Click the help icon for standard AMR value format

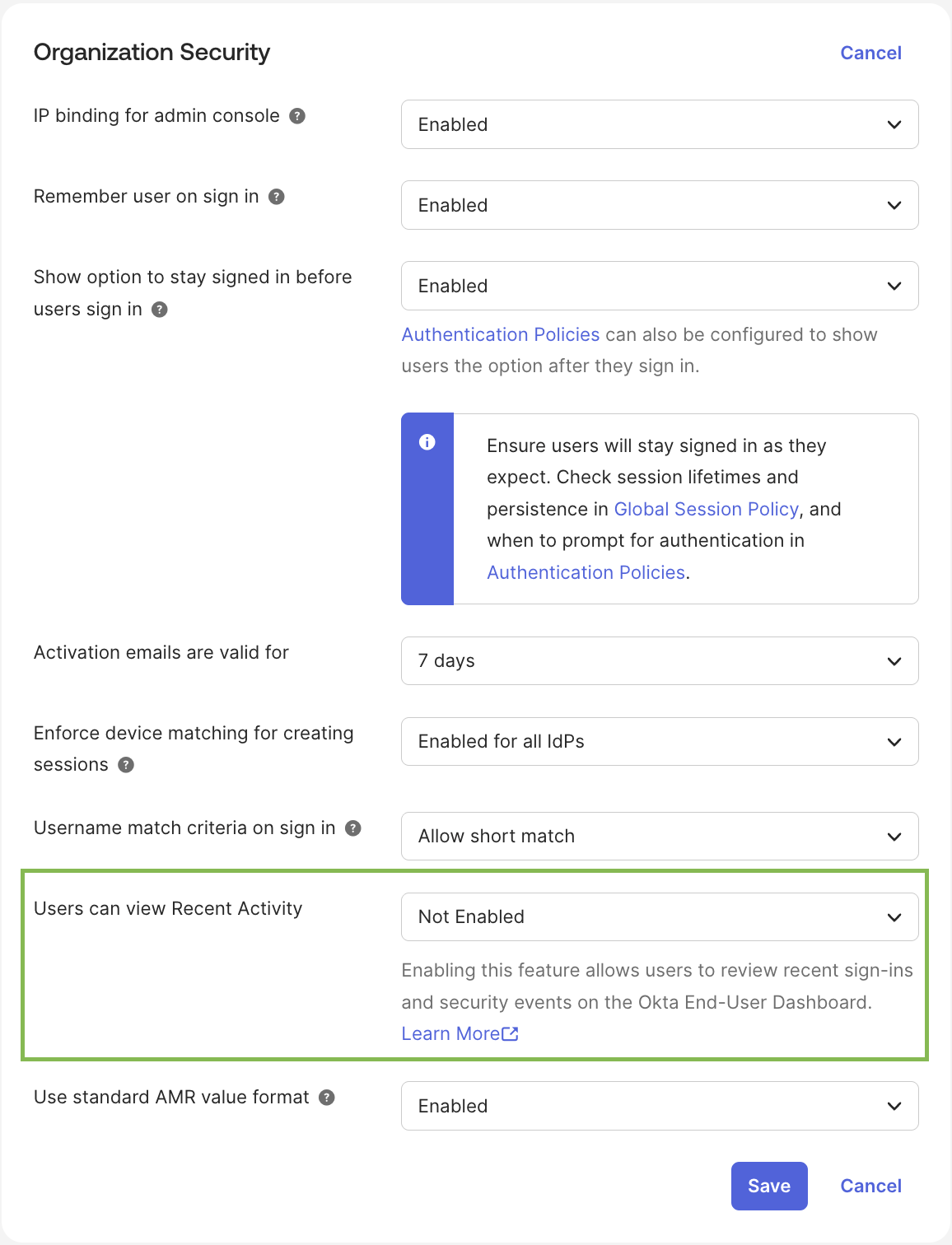click(x=326, y=1098)
